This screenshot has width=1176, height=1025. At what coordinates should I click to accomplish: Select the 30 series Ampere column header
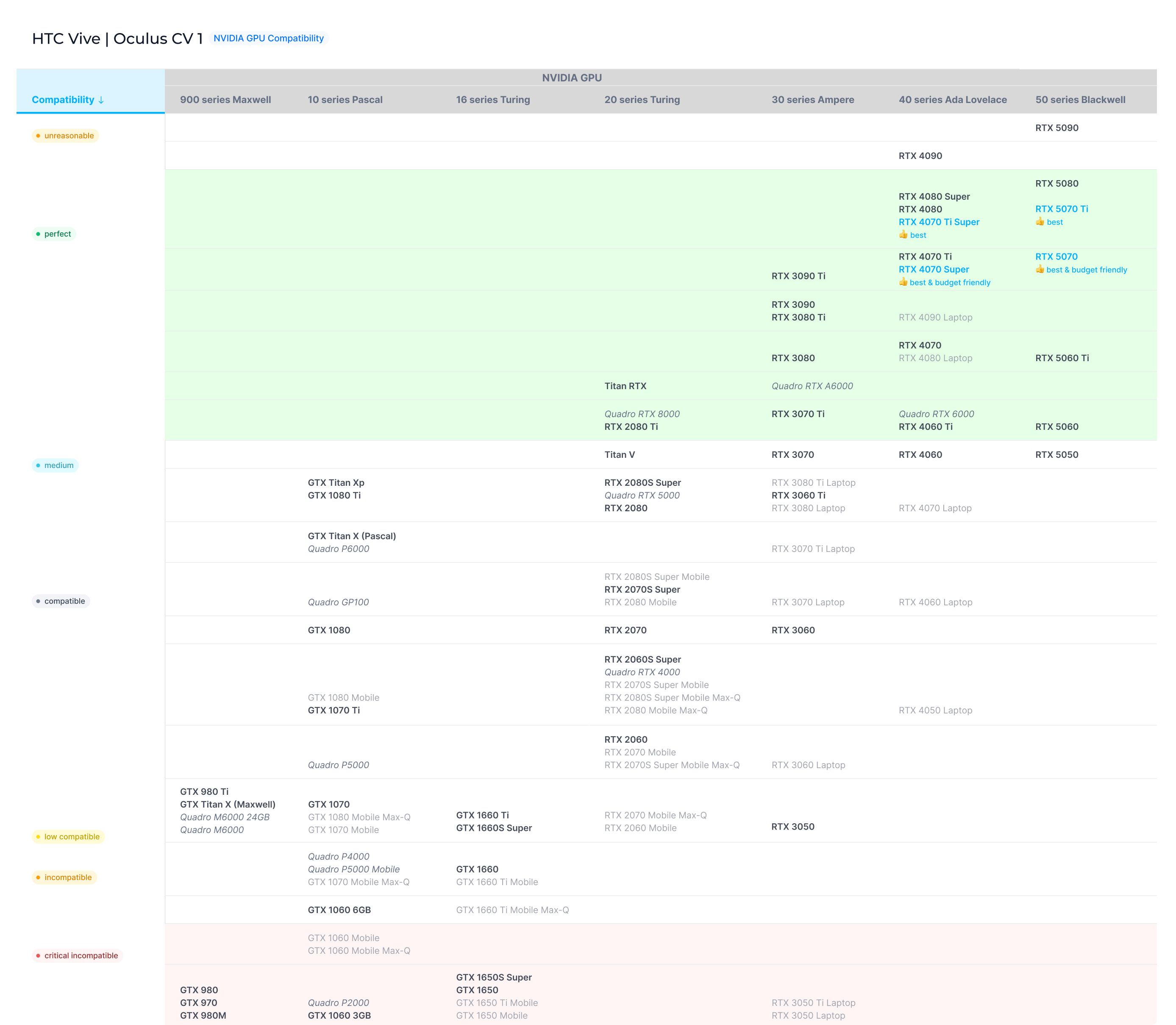[812, 100]
